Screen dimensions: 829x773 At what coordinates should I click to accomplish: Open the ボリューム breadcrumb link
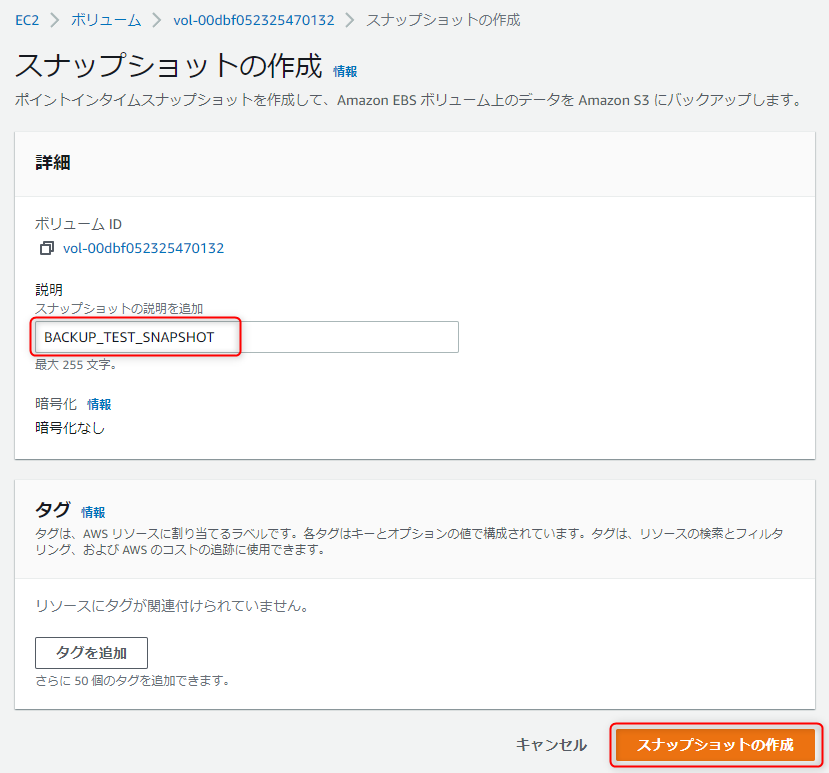click(106, 21)
